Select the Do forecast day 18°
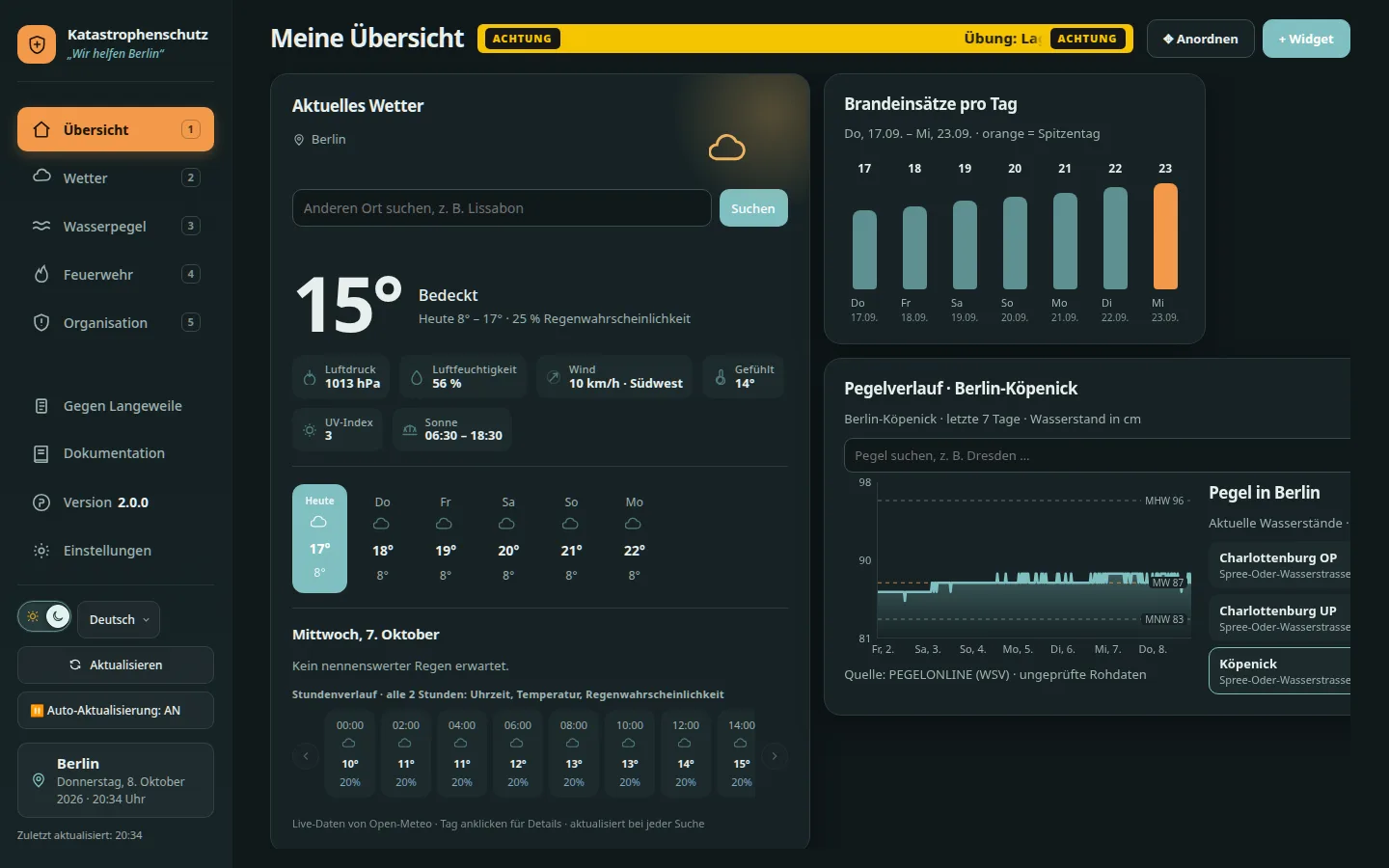This screenshot has width=1389, height=868. [382, 538]
